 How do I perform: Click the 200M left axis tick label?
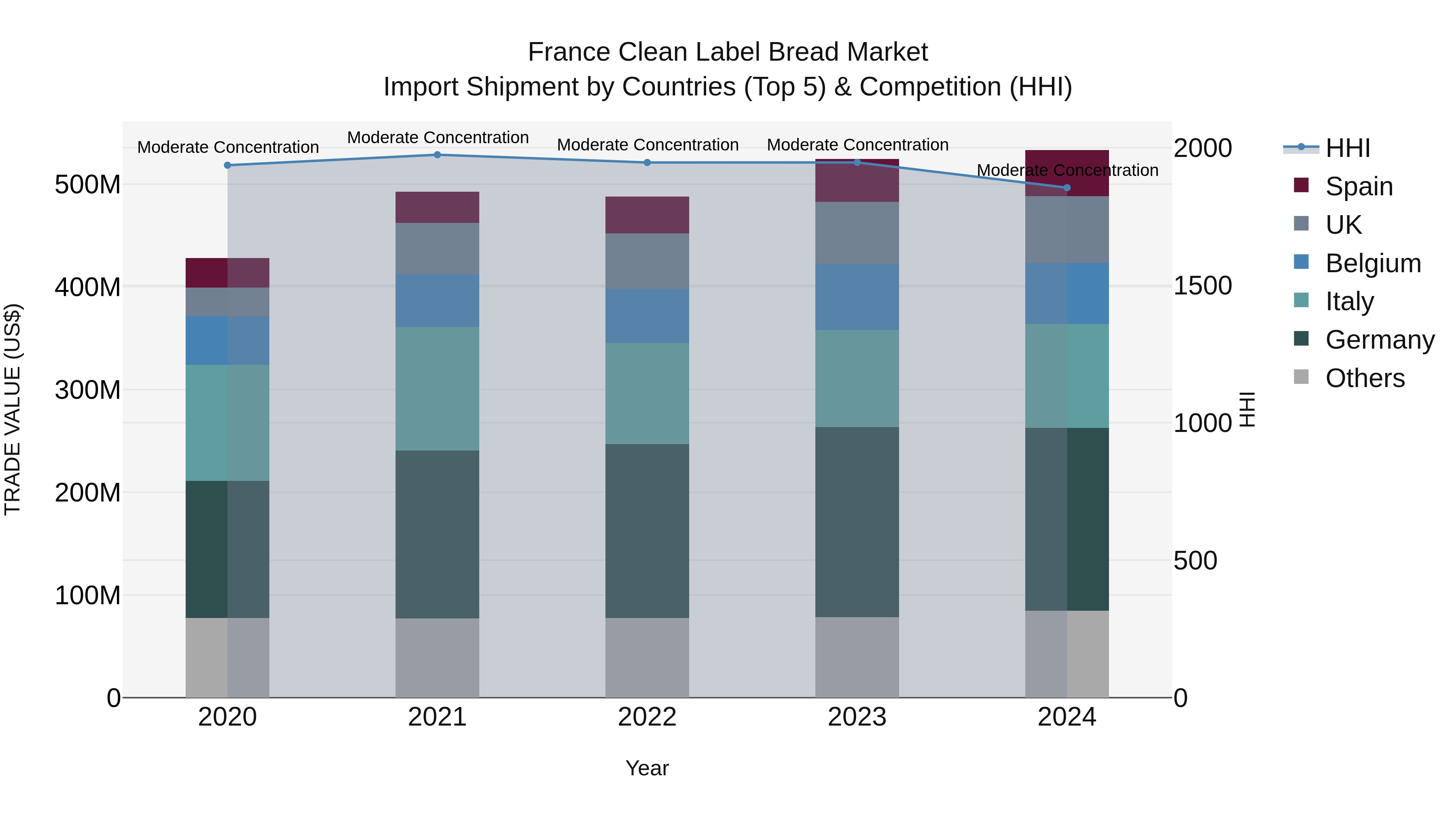88,493
